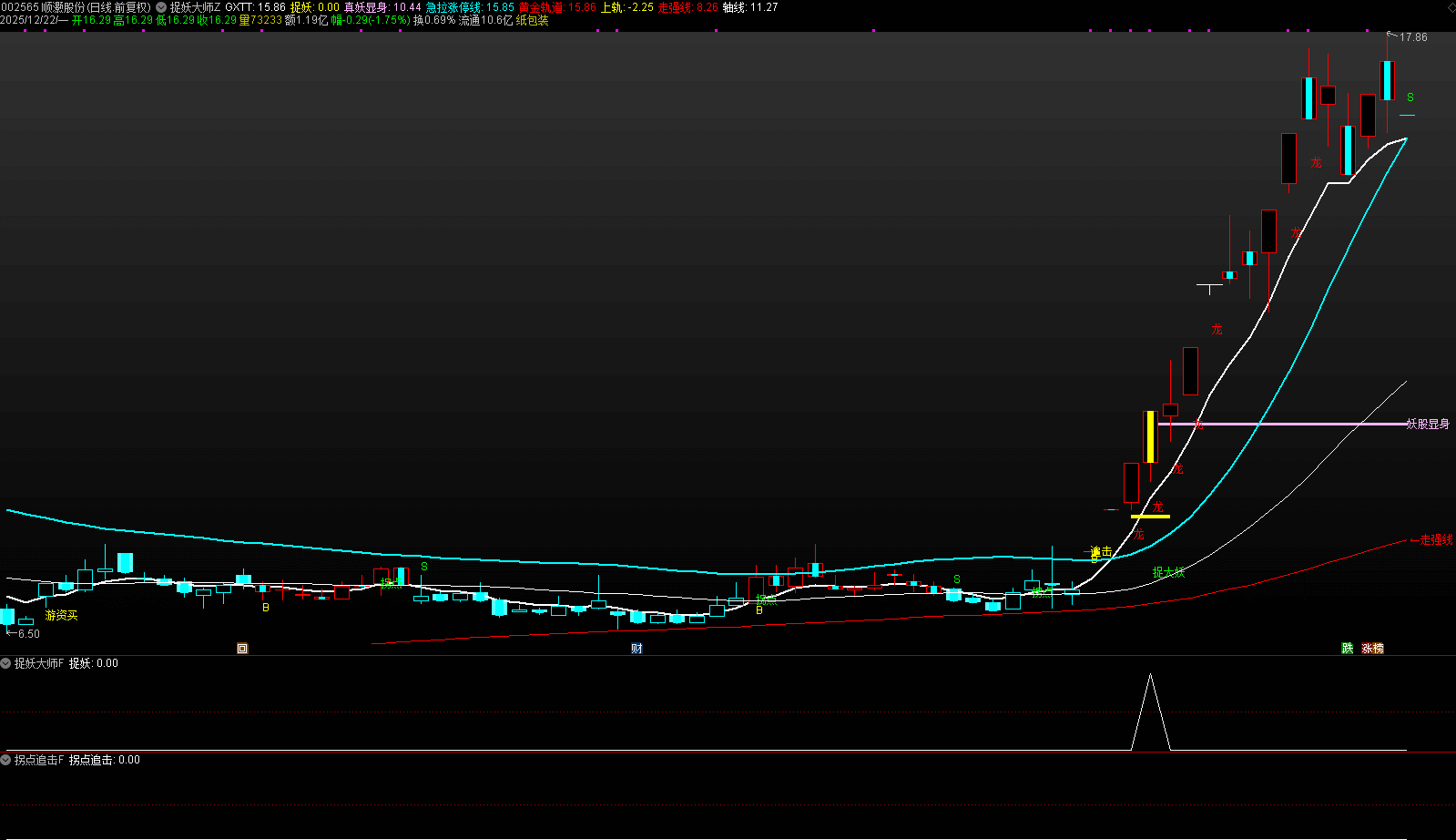The width and height of the screenshot is (1456, 840).
Task: Click the diamond icon at top-right corner
Action: pyautogui.click(x=1451, y=7)
